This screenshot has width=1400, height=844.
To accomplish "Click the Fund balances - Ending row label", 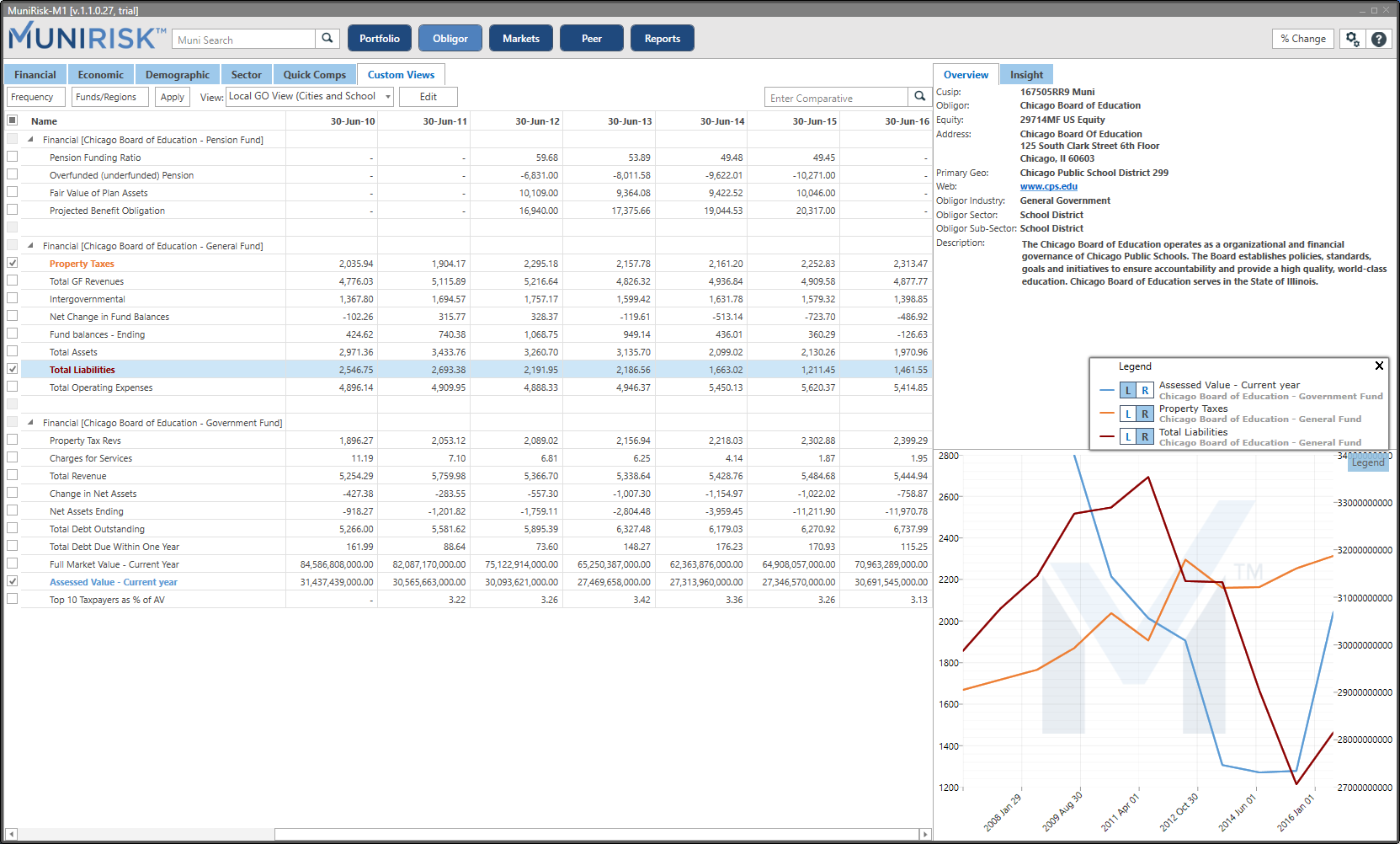I will 97,334.
